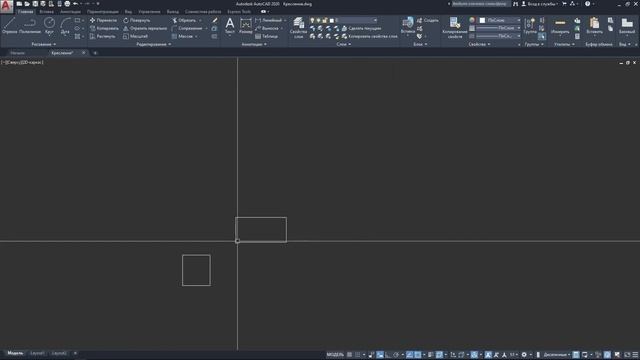Click the Таблица (Table) tool

(266, 36)
